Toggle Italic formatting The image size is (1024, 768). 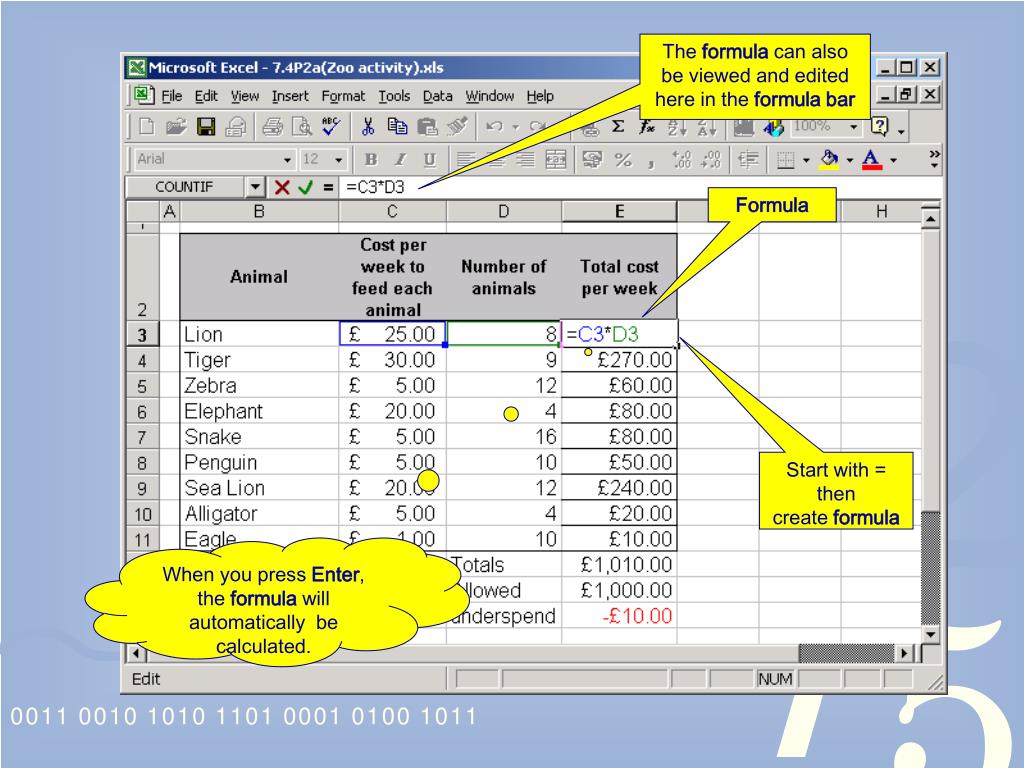(400, 159)
